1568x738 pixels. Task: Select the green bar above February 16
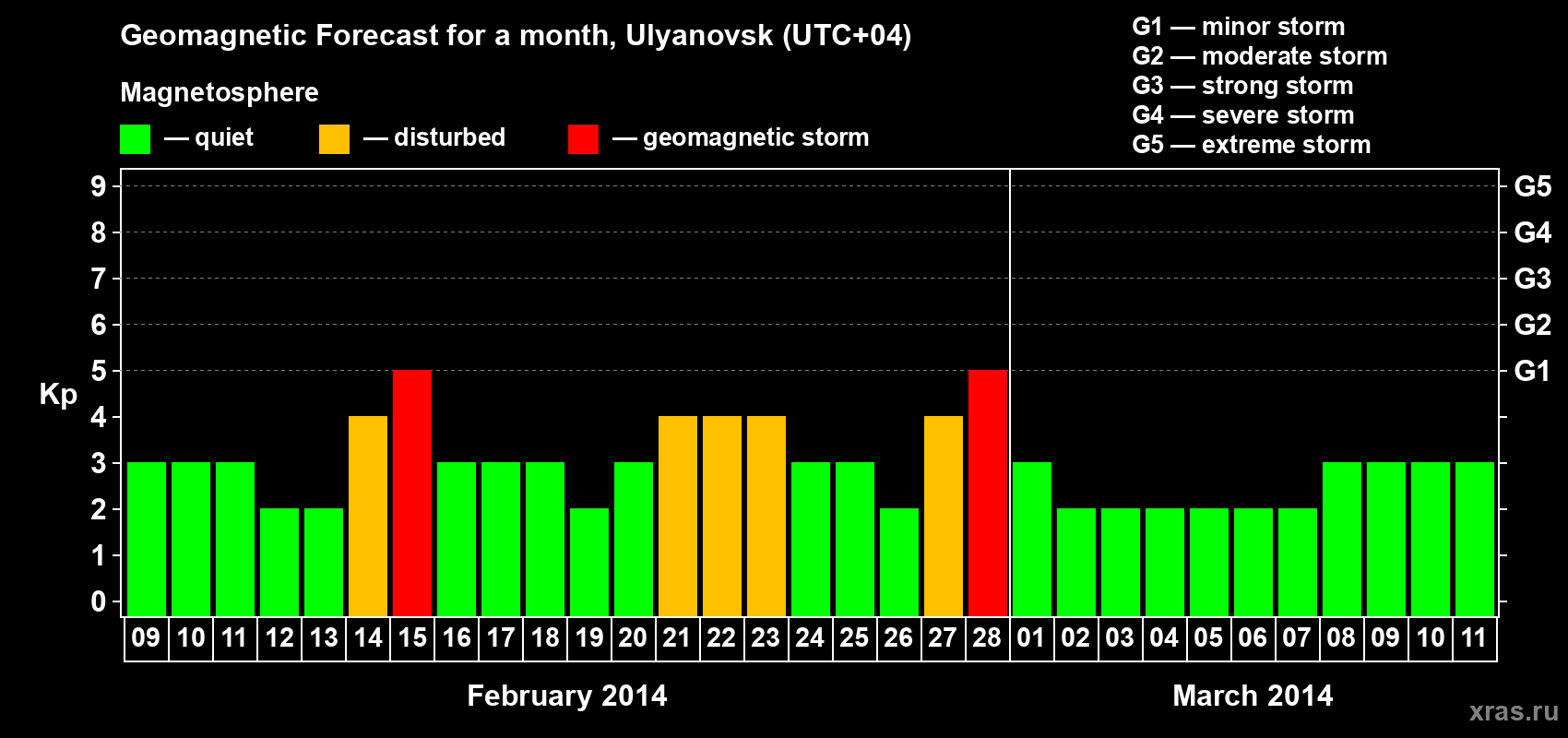[x=457, y=539]
